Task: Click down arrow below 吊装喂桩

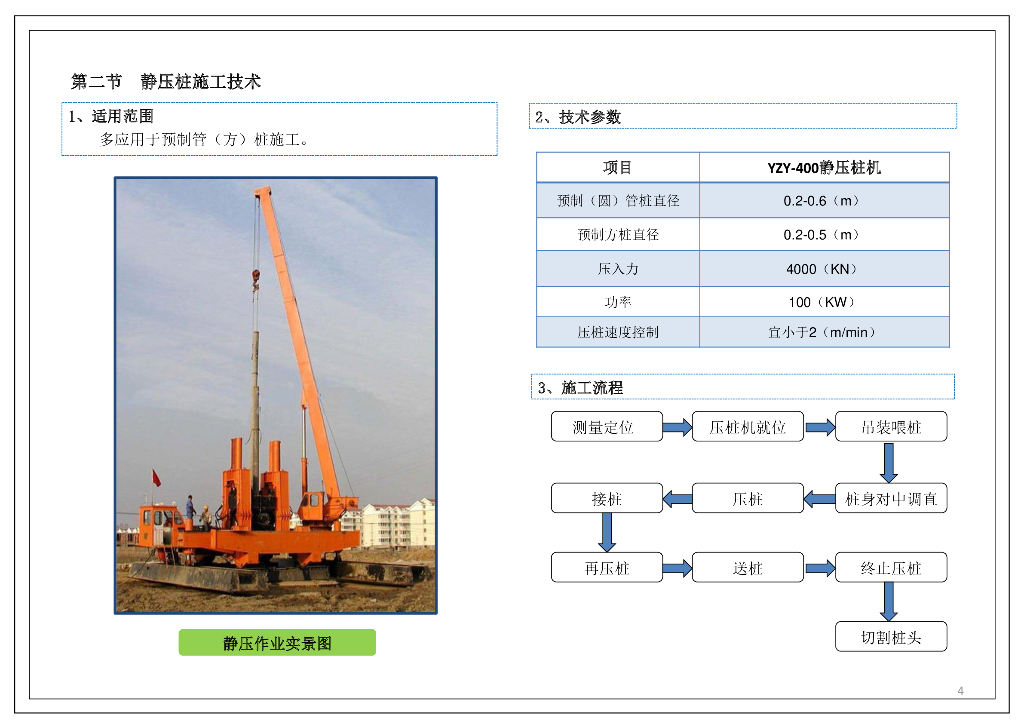Action: tap(889, 463)
